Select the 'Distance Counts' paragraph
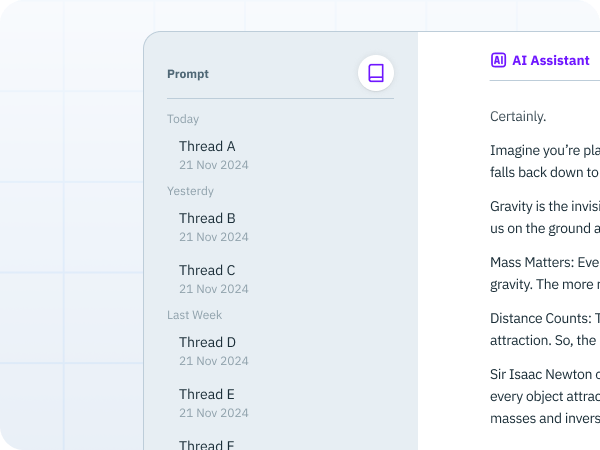This screenshot has width=600, height=450. pos(545,329)
